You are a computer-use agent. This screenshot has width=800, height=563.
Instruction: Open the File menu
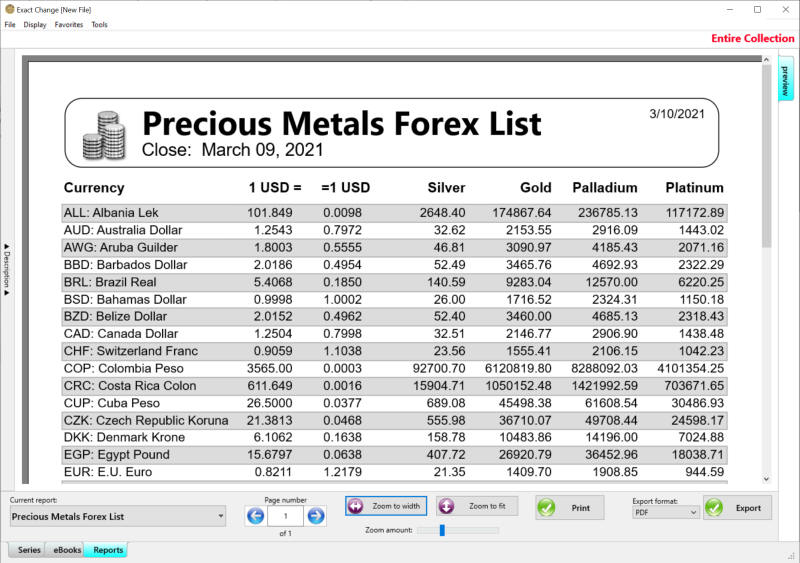coord(10,24)
